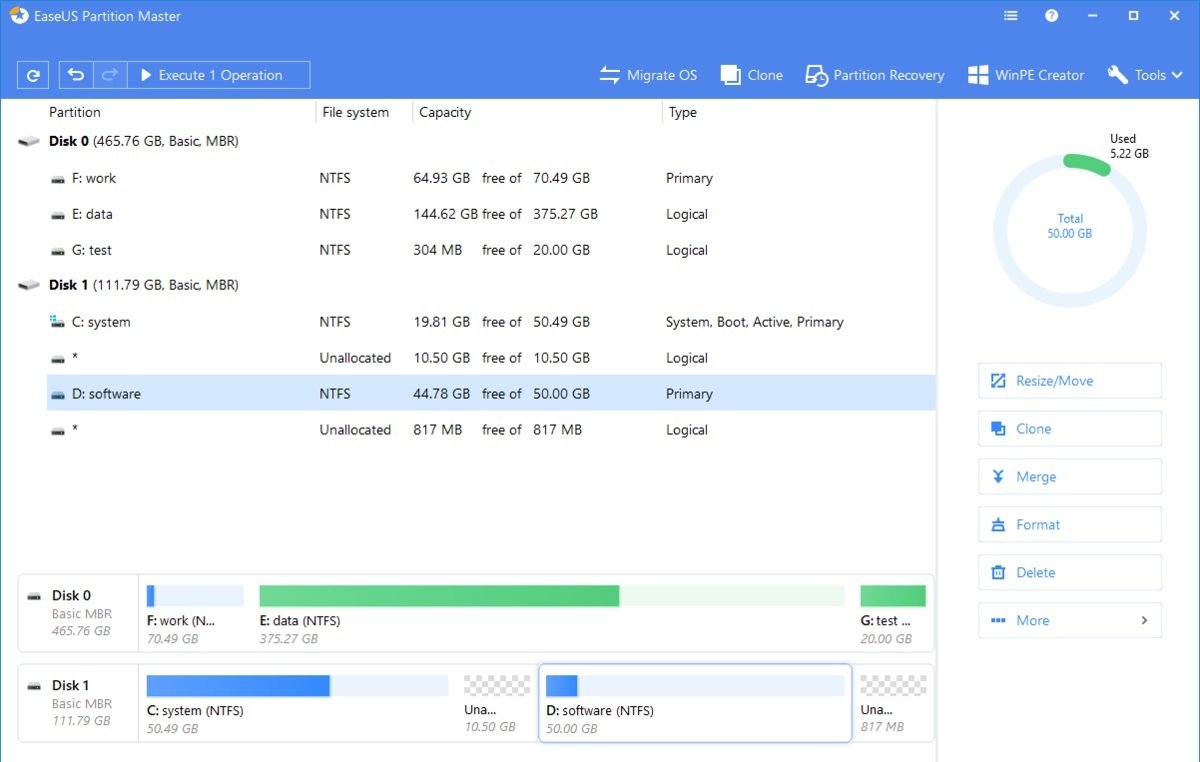Select the D: software block in the disk map
The image size is (1200, 762).
coord(695,704)
